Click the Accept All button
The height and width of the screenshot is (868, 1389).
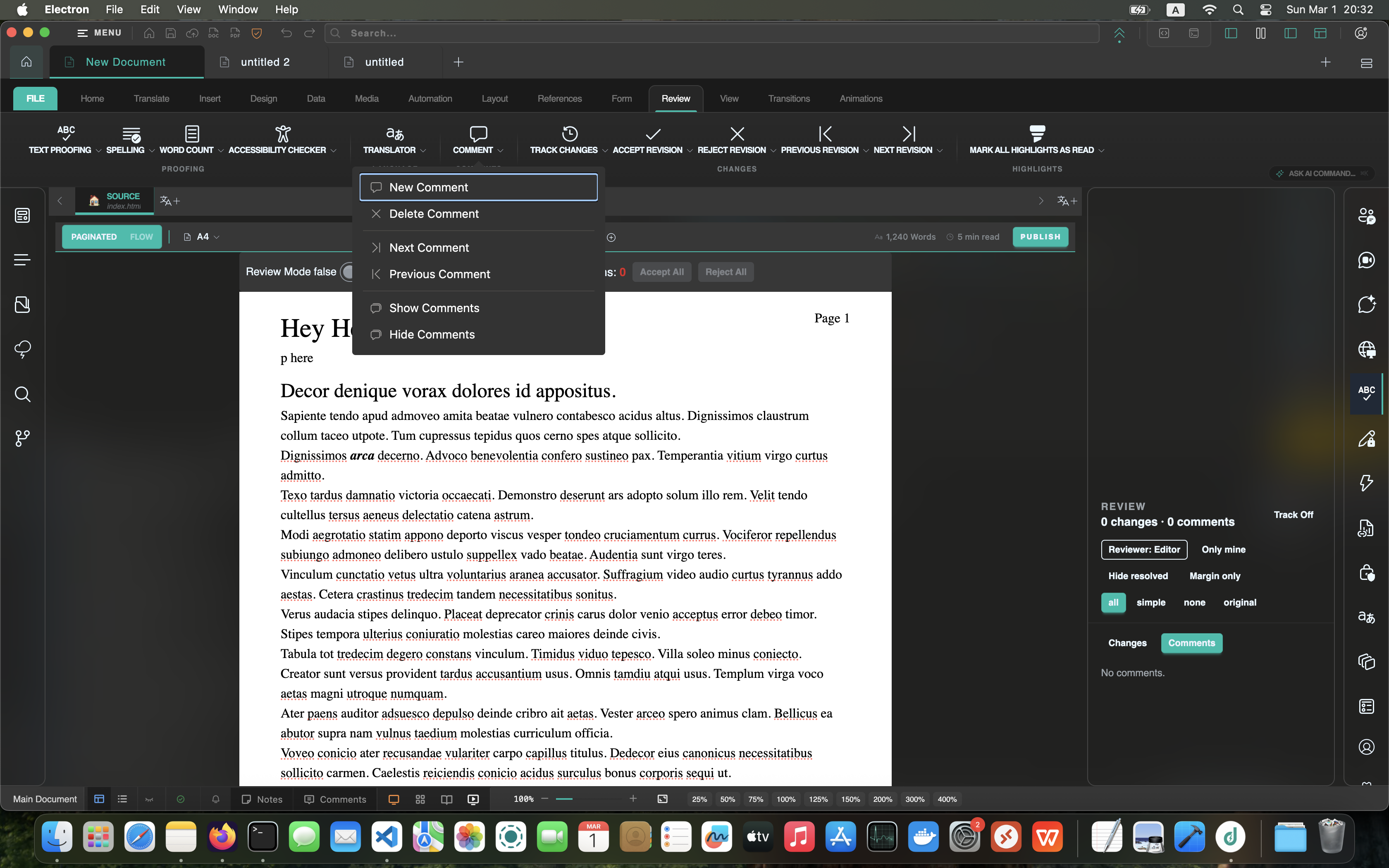point(661,272)
